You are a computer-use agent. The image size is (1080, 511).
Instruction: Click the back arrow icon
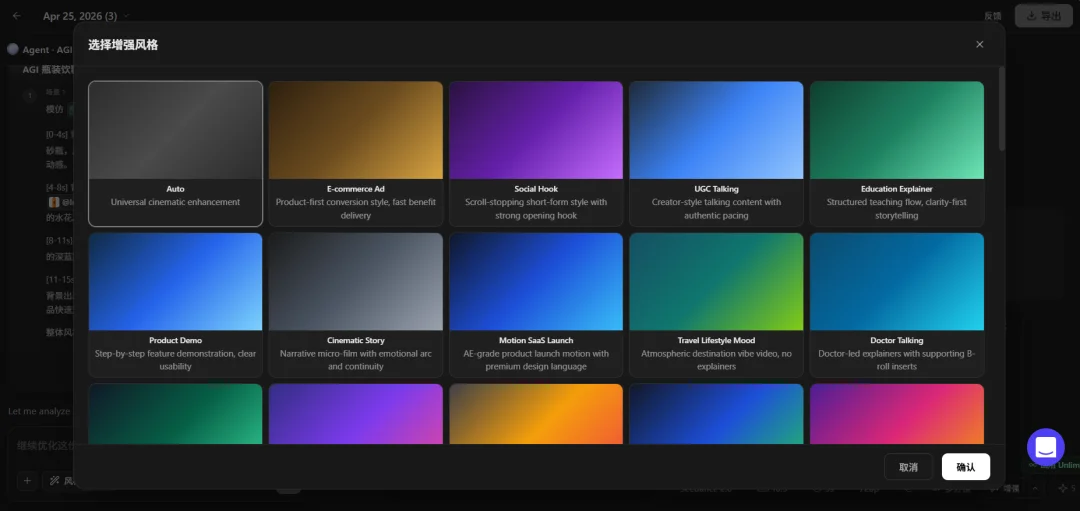click(16, 16)
